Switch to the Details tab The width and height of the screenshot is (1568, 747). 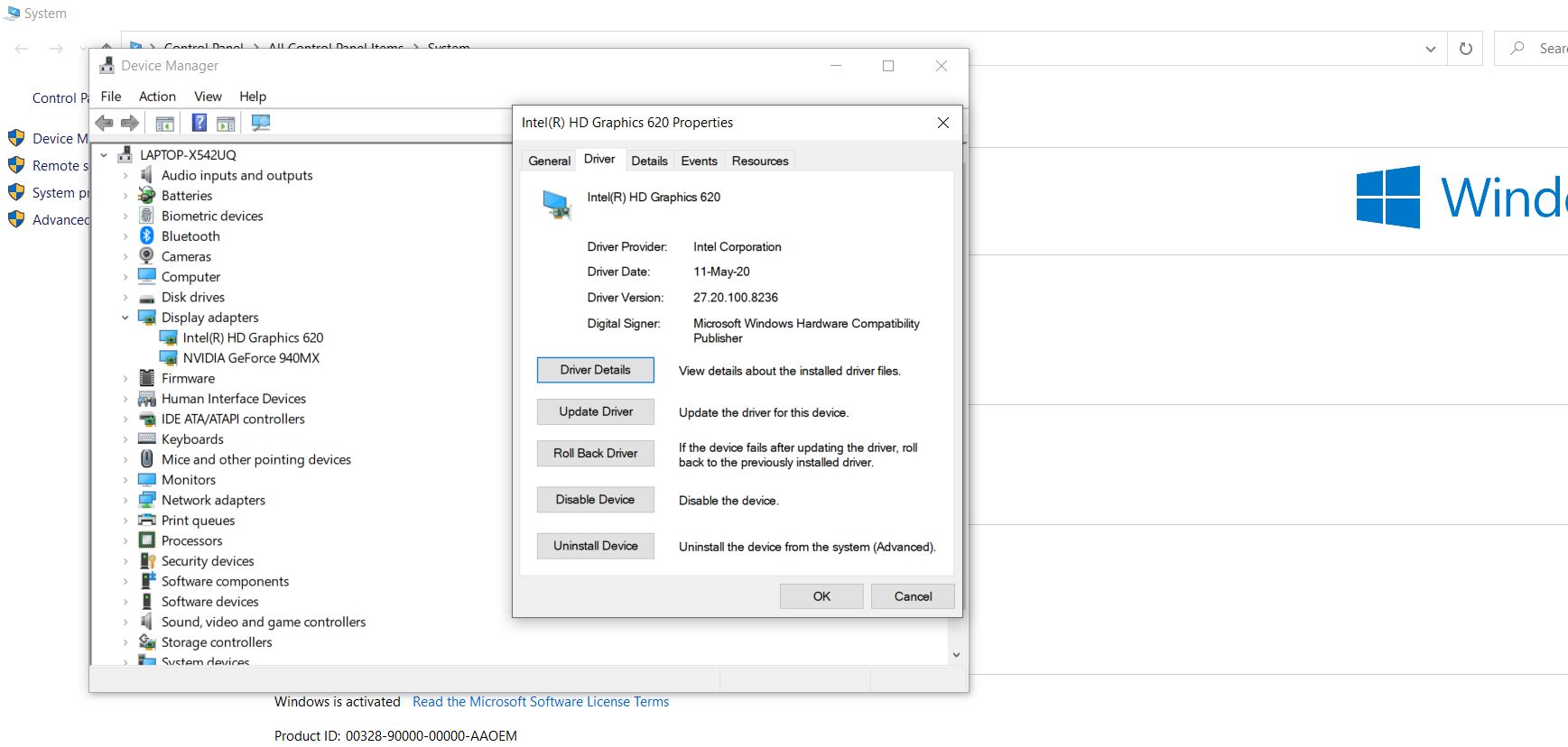tap(649, 161)
